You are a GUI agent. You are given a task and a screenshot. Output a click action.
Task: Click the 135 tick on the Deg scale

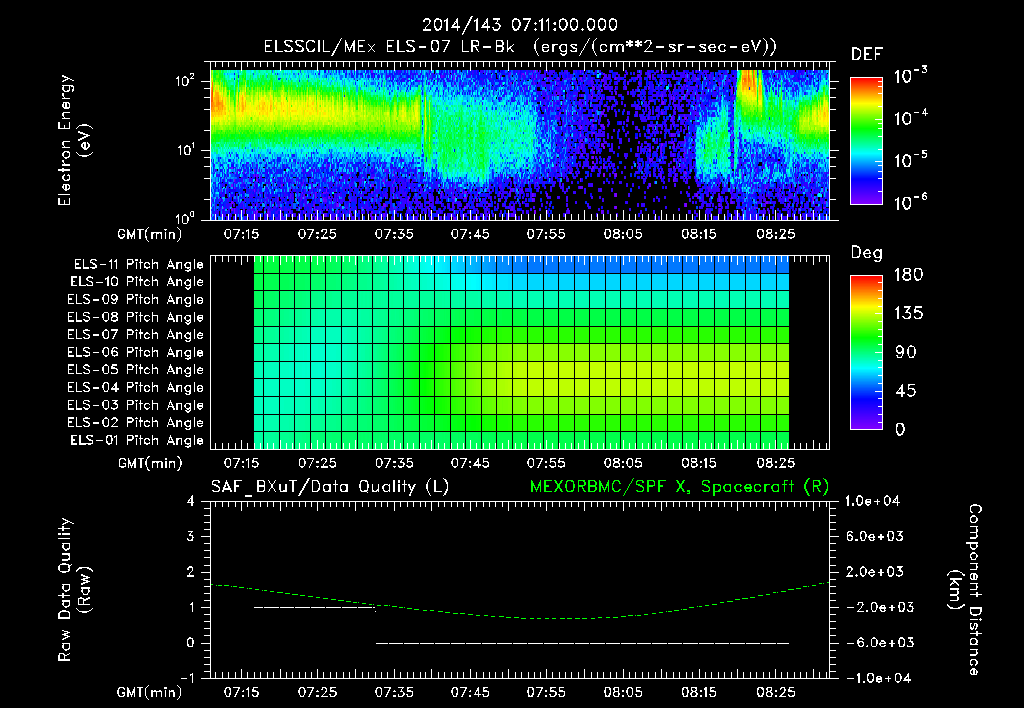[x=908, y=314]
